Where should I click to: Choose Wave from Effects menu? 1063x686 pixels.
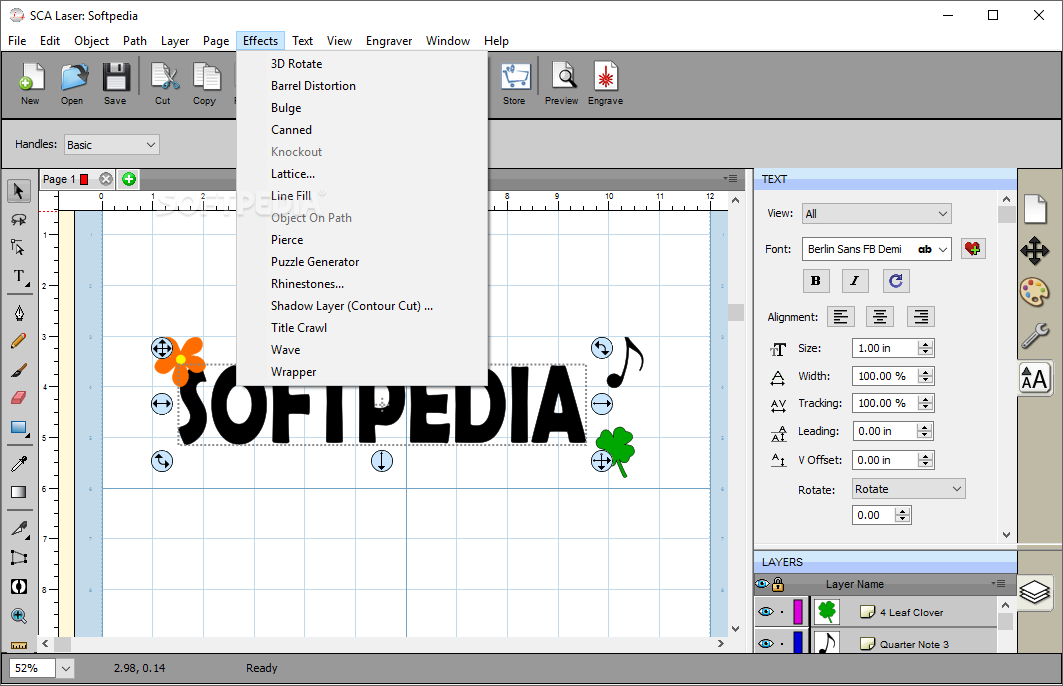[285, 350]
